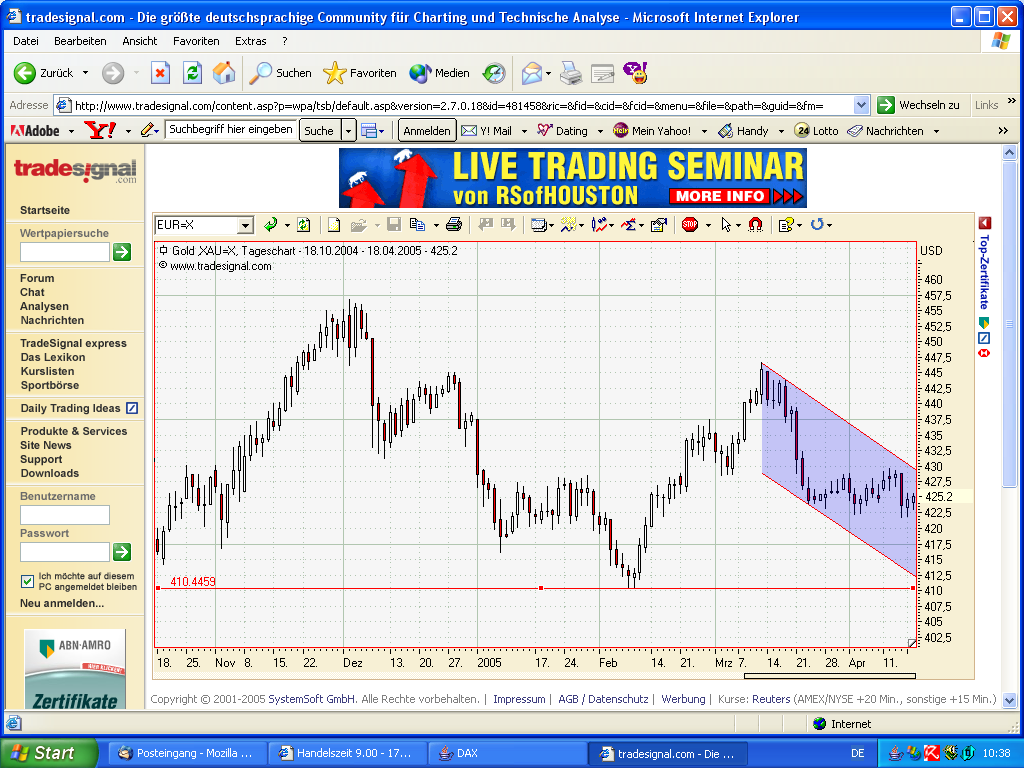Image resolution: width=1024 pixels, height=768 pixels.
Task: Click the Passwort input field
Action: [x=65, y=552]
